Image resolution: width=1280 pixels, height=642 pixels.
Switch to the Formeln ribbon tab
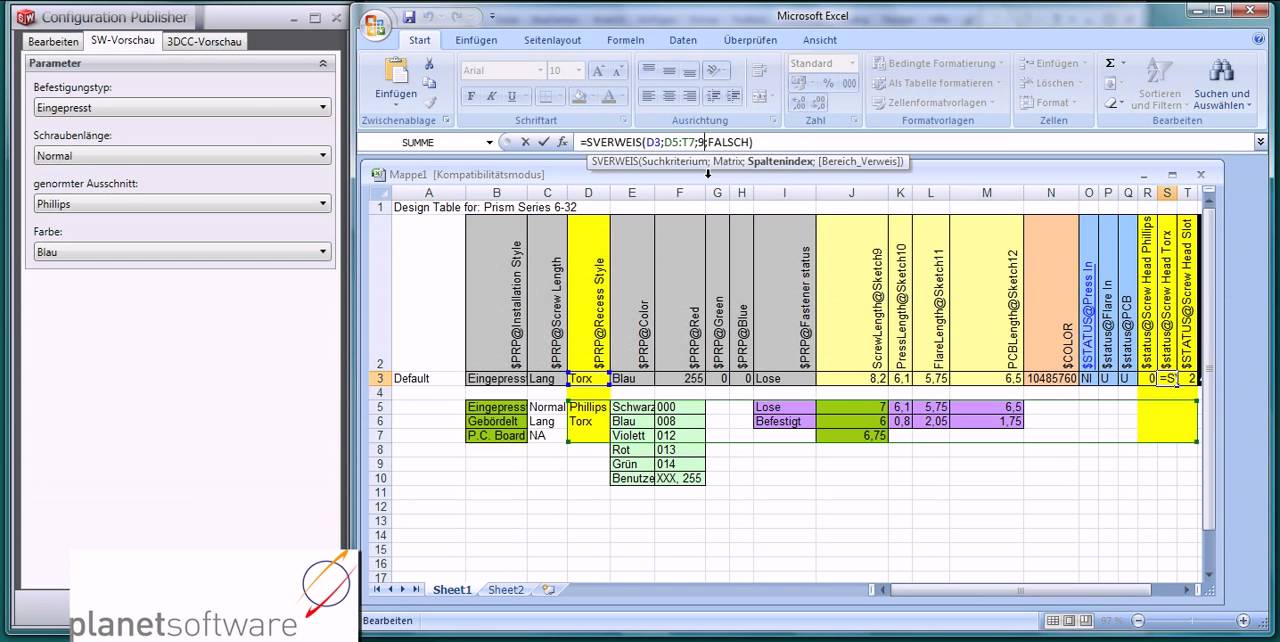625,40
